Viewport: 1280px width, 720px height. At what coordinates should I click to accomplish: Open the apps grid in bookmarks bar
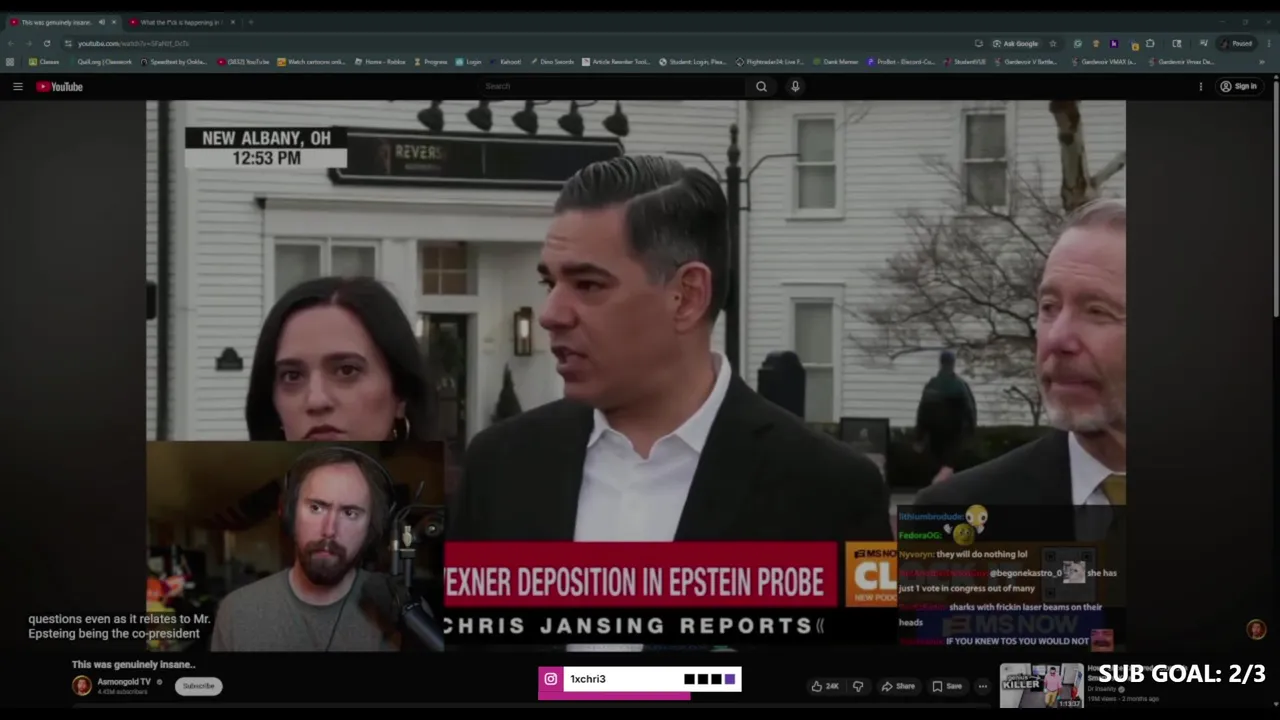pyautogui.click(x=10, y=62)
